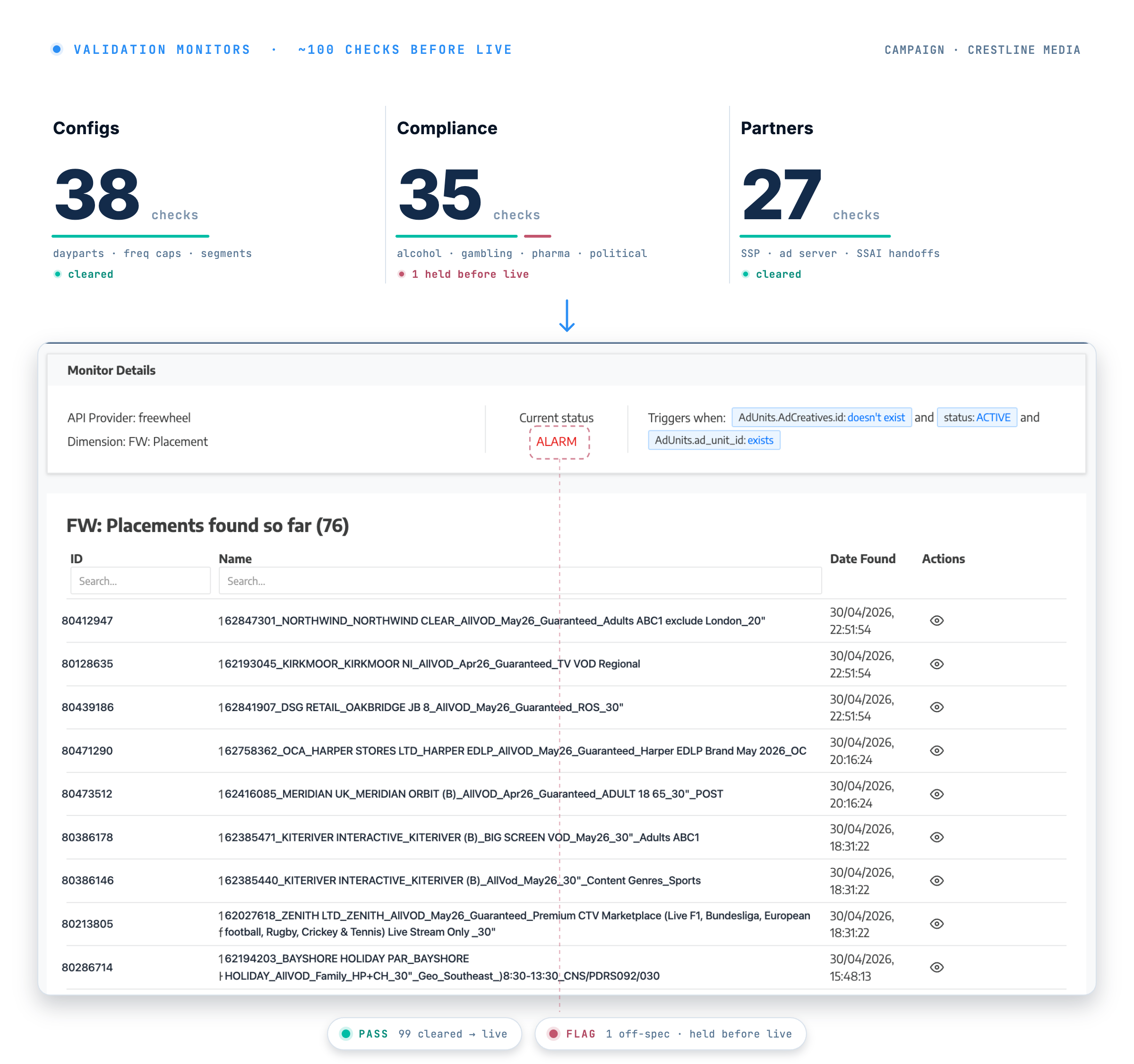Screen dimensions: 1134x1064
Task: Click the ID search field
Action: tap(140, 581)
